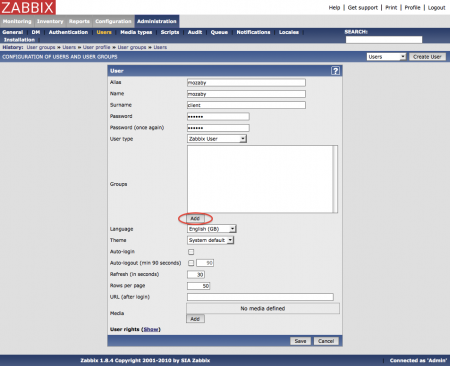Viewport: 450px width, 366px height.
Task: Open the Users selector dropdown near Create User
Action: click(x=386, y=57)
